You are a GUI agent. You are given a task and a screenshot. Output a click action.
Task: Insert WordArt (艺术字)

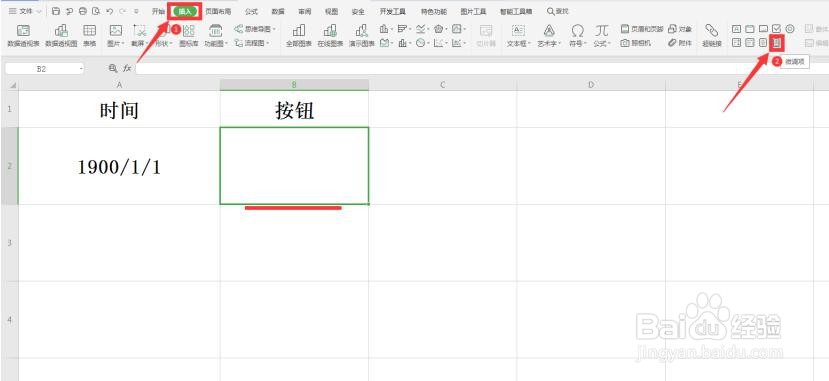pos(549,35)
